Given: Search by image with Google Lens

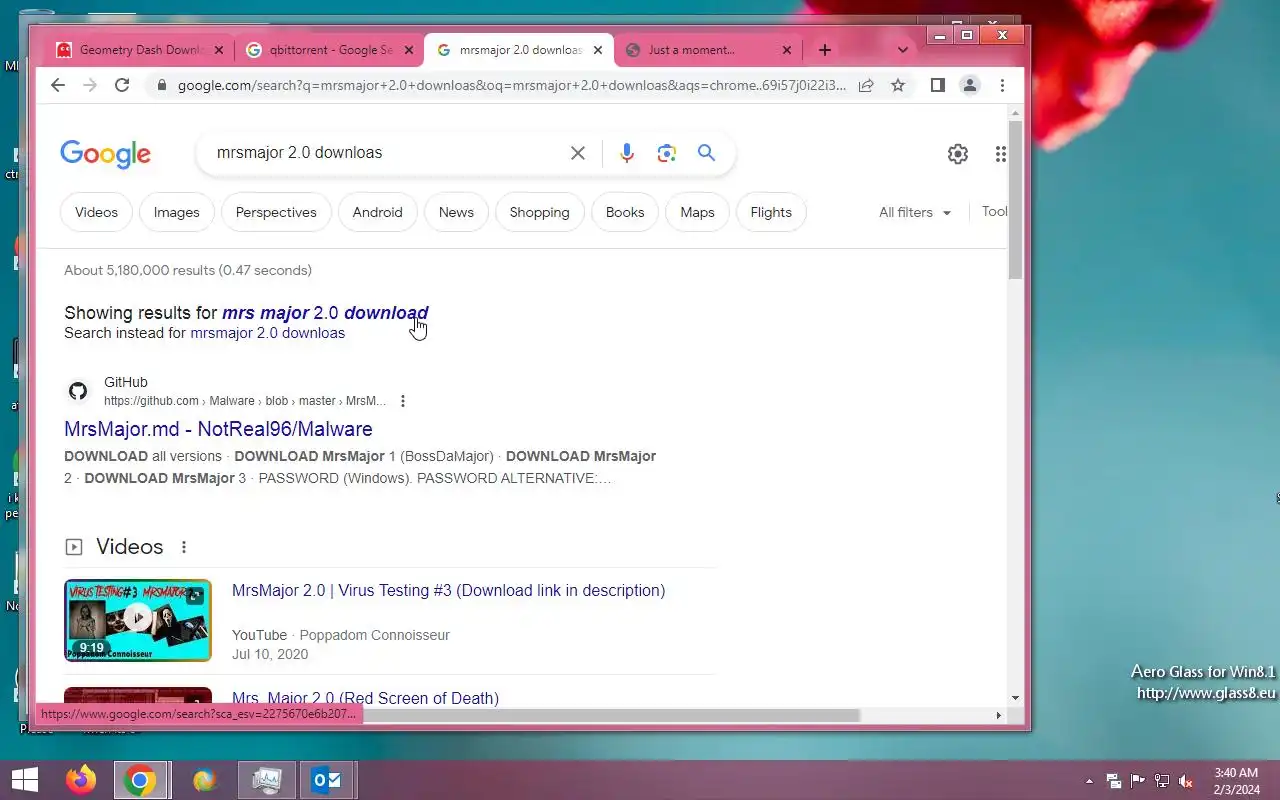Looking at the screenshot, I should [x=667, y=153].
